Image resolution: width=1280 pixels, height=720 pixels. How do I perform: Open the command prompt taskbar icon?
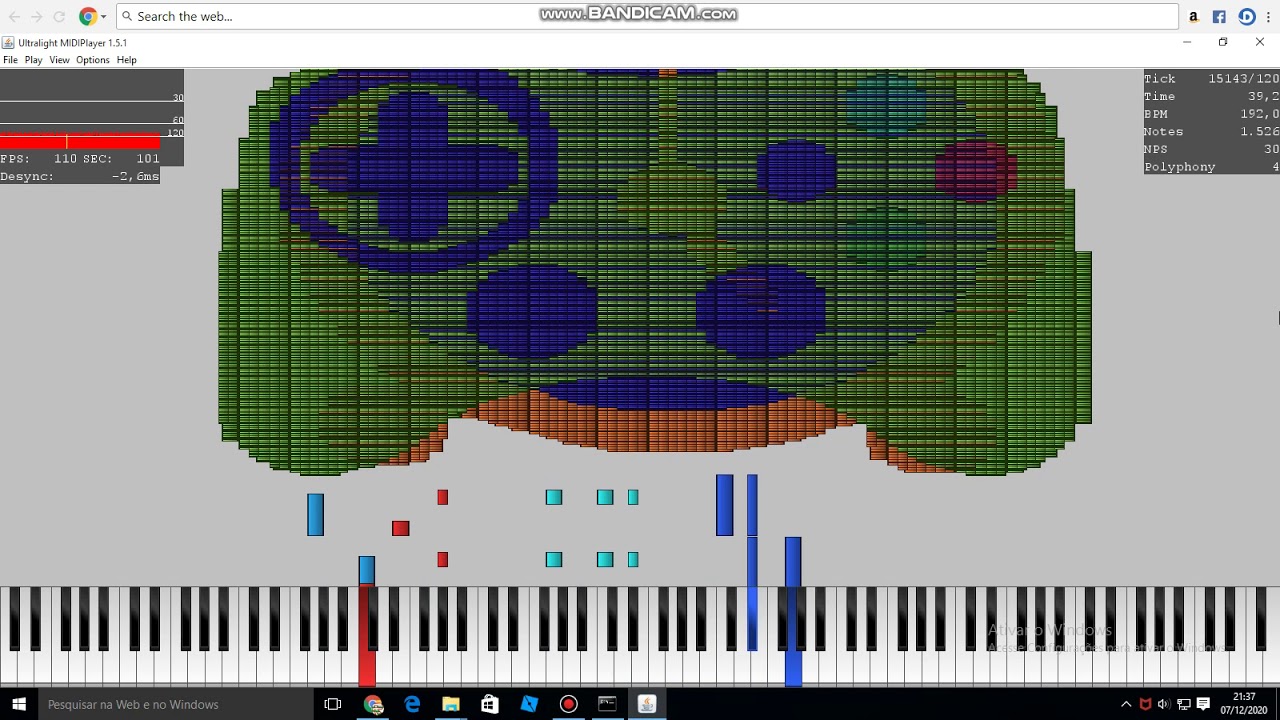[607, 704]
